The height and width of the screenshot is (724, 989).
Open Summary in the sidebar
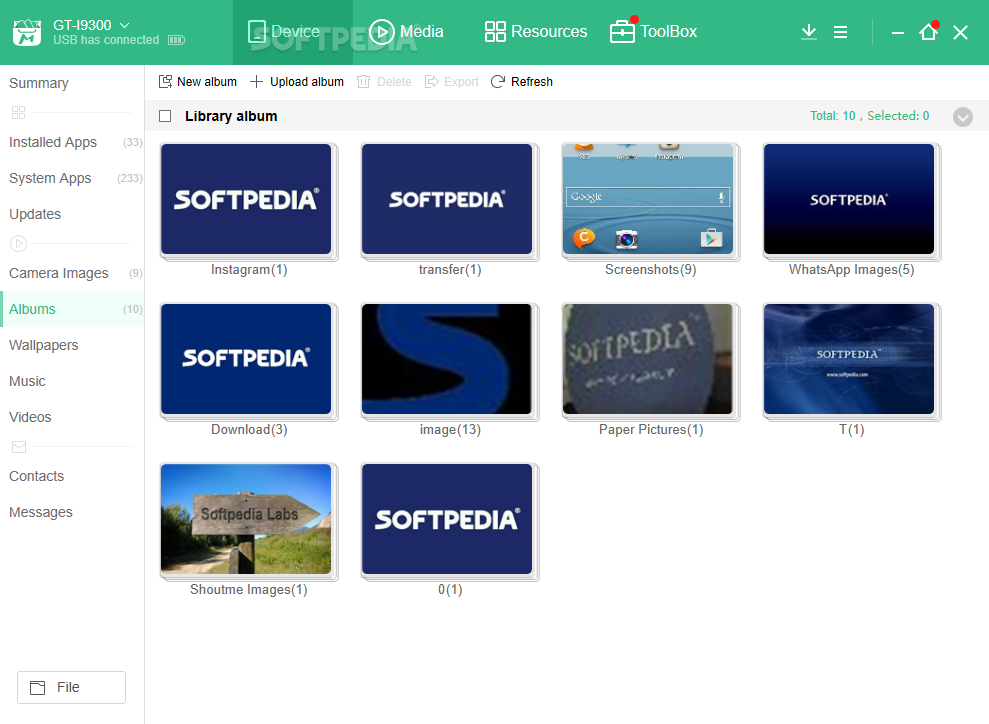(x=72, y=83)
